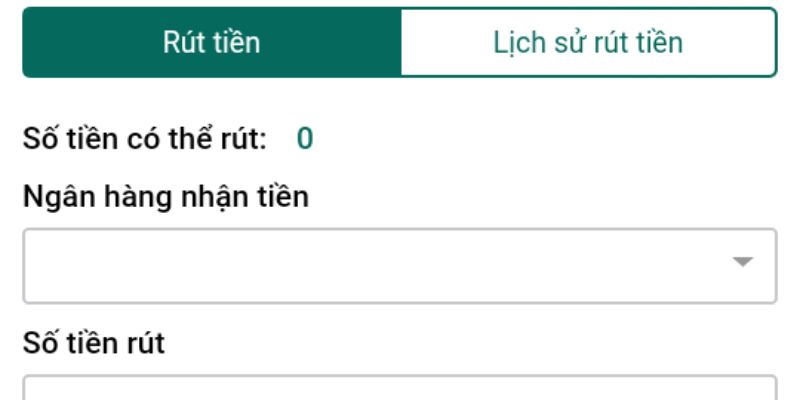Open the Lịch sử rút tiền tab
Image resolution: width=800 pixels, height=400 pixels.
588,42
